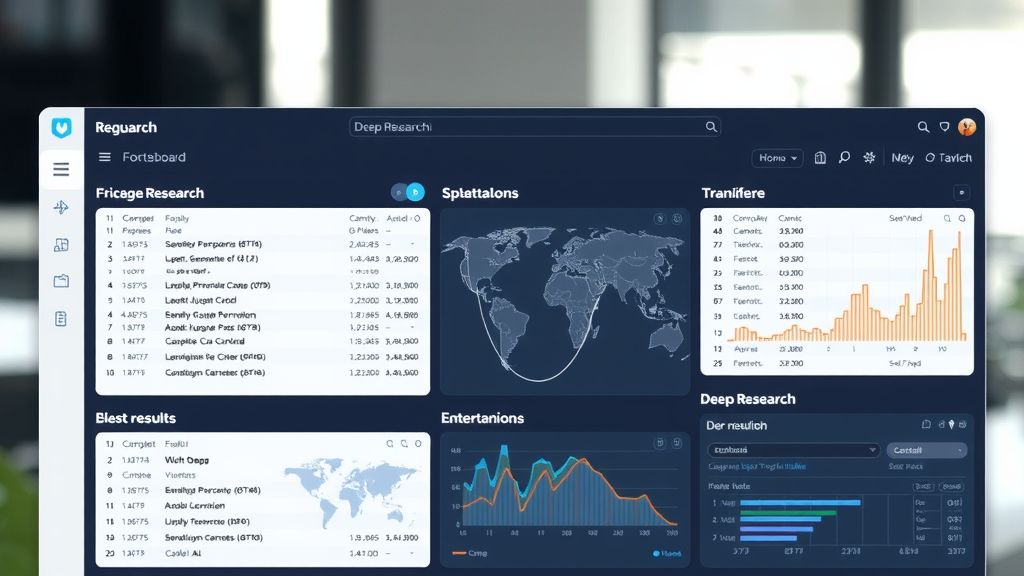Screen dimensions: 1024x576
Task: Click the small button beside Transifere heading
Action: tap(961, 192)
